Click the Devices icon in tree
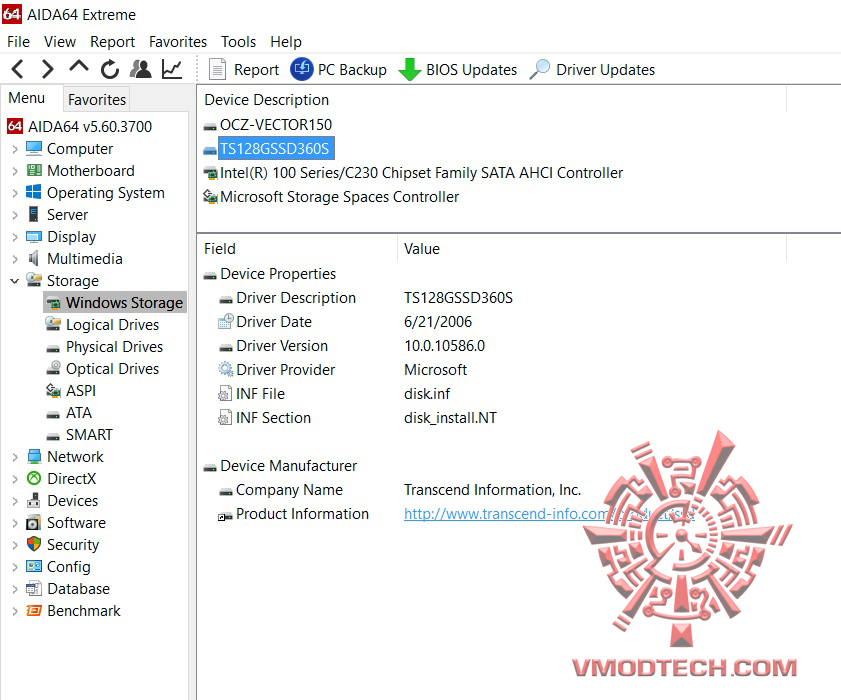The image size is (841, 700). pyautogui.click(x=34, y=500)
